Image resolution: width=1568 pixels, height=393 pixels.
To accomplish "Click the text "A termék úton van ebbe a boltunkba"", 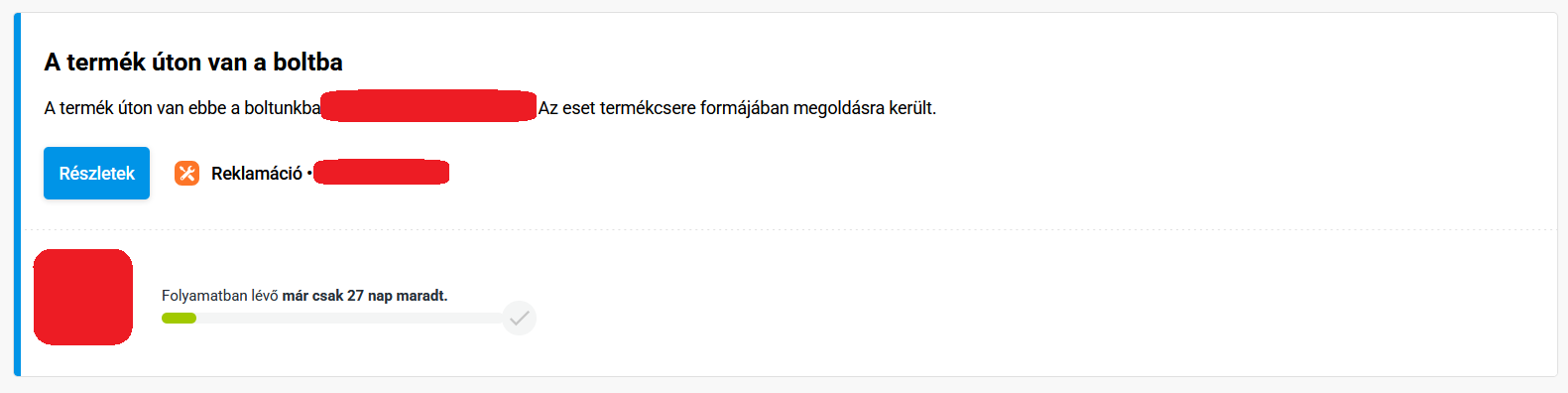I will click(x=182, y=108).
